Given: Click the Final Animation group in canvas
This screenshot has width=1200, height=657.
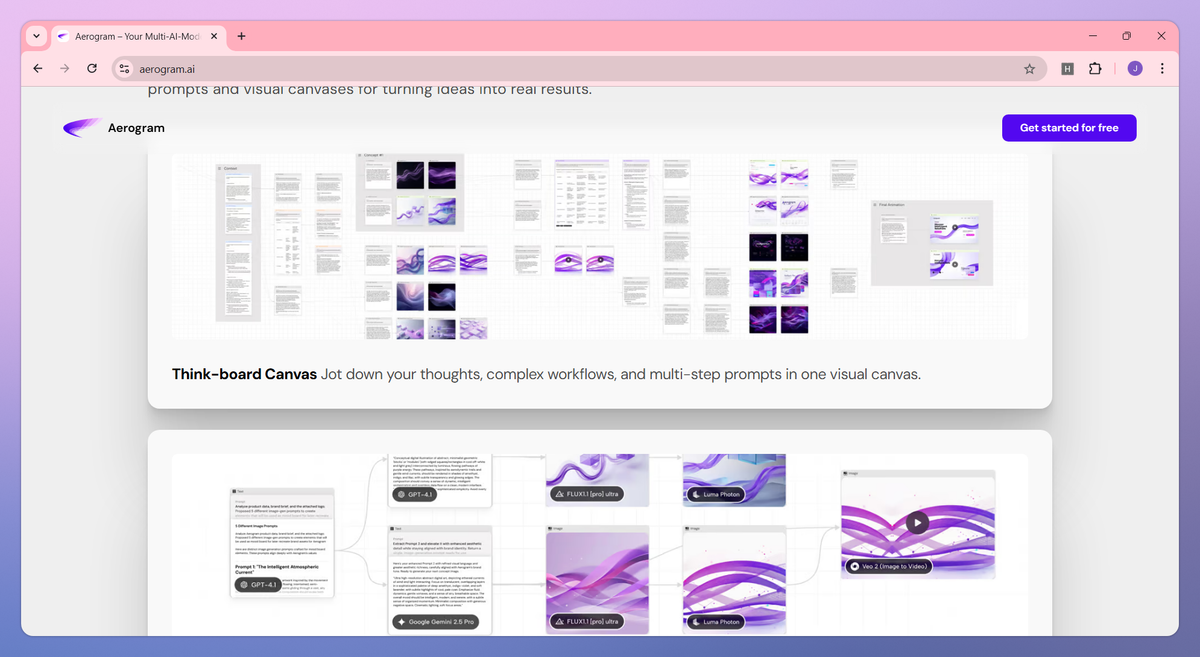Looking at the screenshot, I should (932, 243).
